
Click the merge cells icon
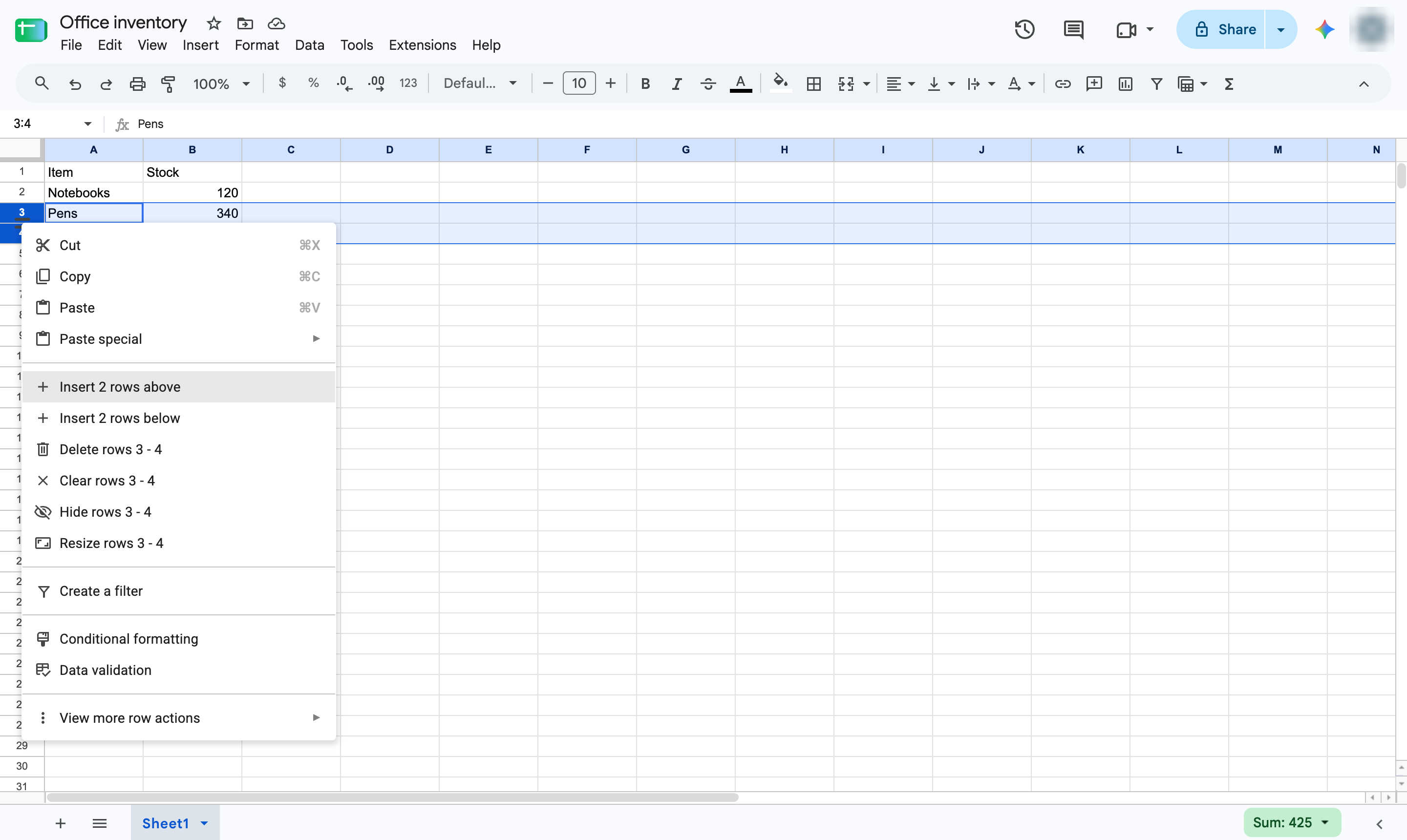coord(846,84)
